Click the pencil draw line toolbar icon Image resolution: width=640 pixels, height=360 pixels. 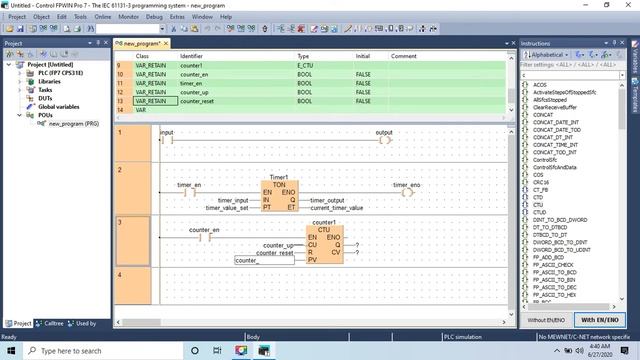[347, 29]
